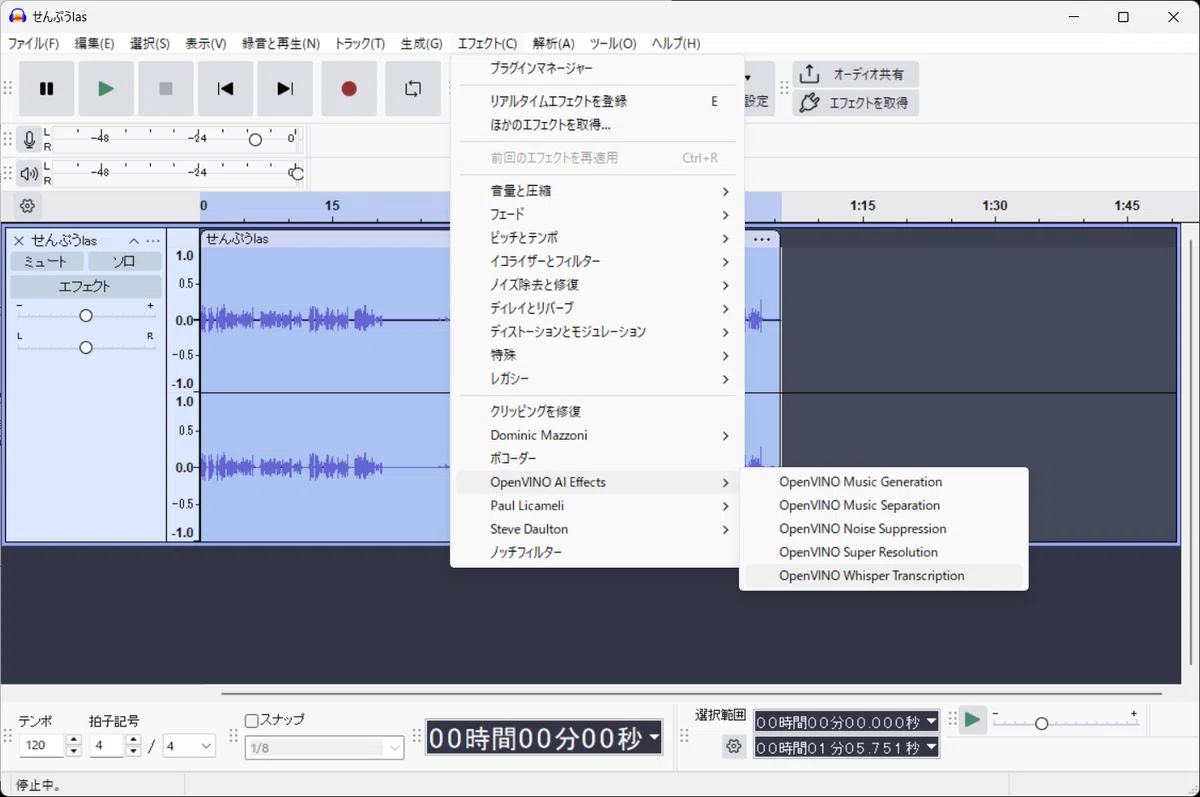Open the clip three-dots menu on the waveform
The width and height of the screenshot is (1200, 797).
pyautogui.click(x=762, y=239)
